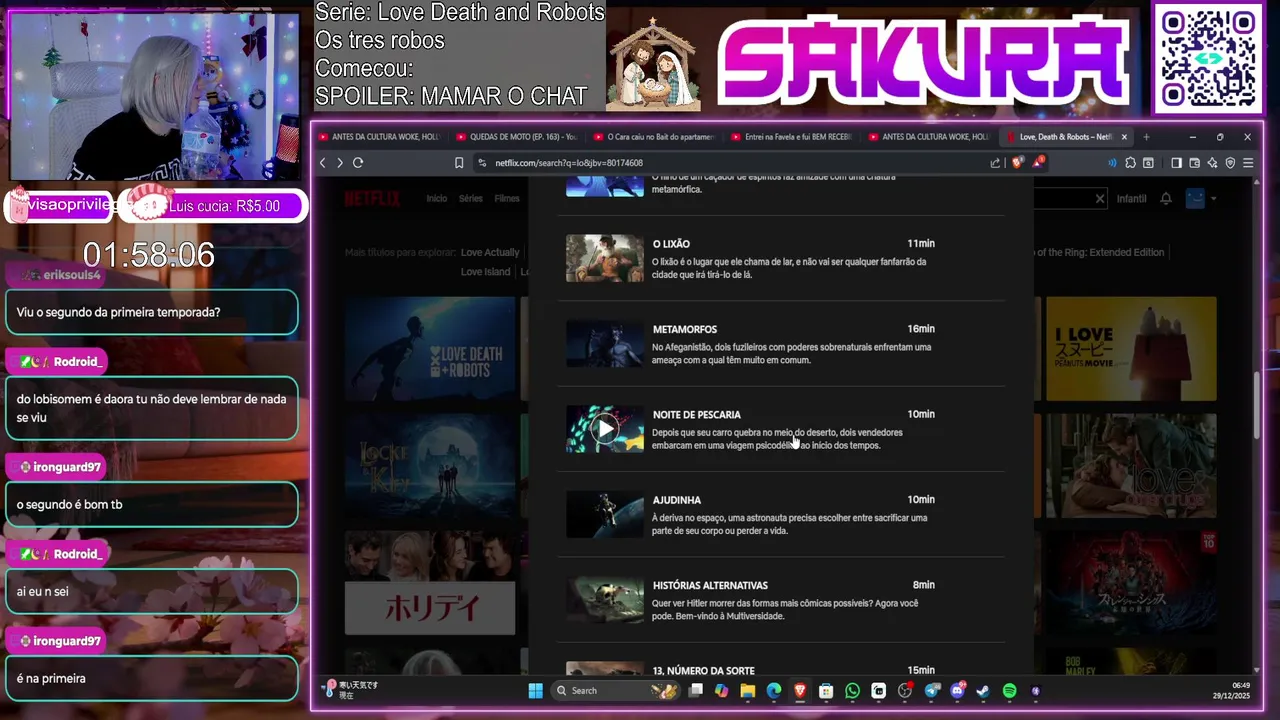
Task: Select the AJUDINHA episode title
Action: (x=677, y=500)
